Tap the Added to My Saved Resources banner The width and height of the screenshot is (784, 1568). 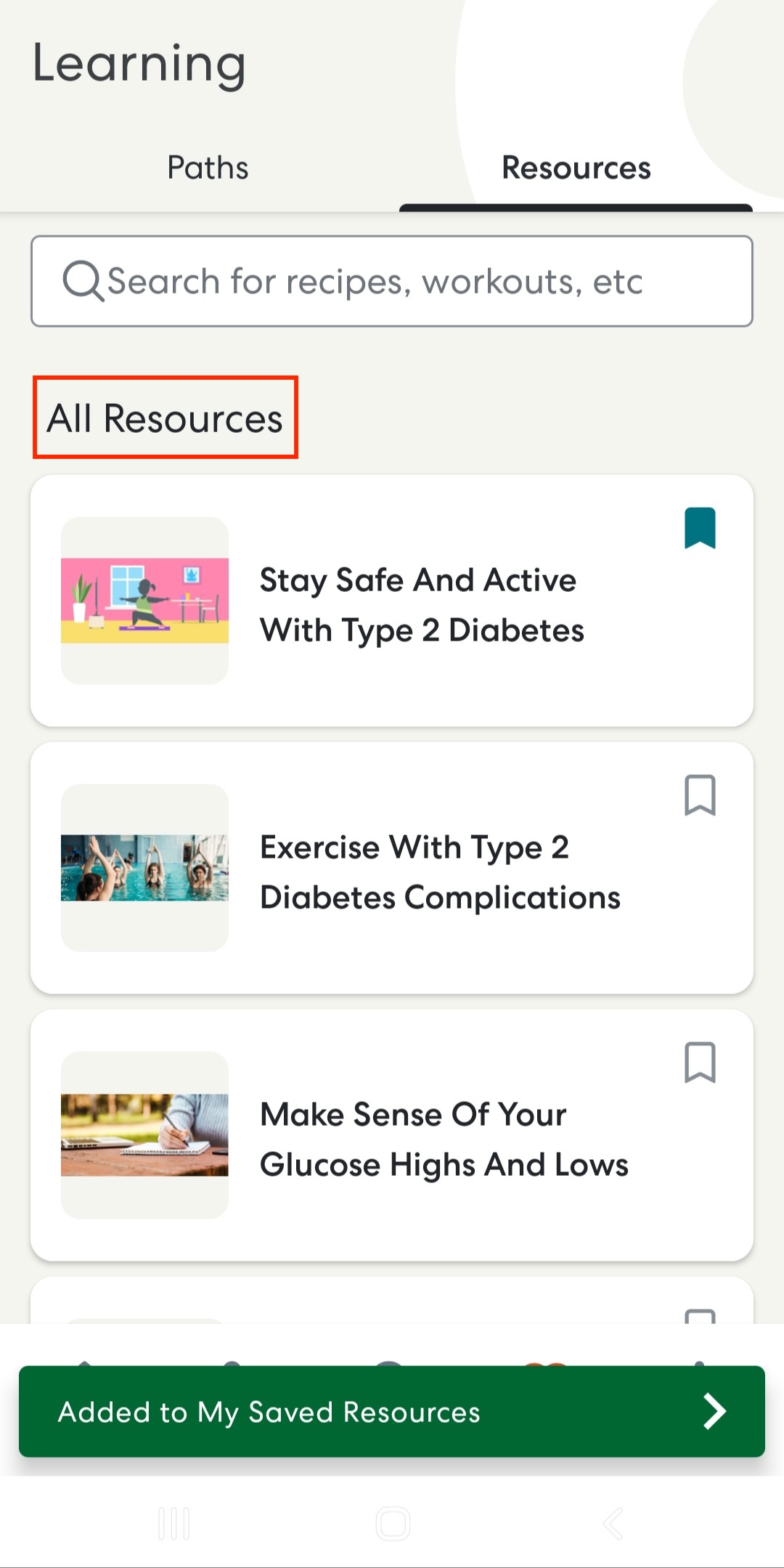click(392, 1411)
